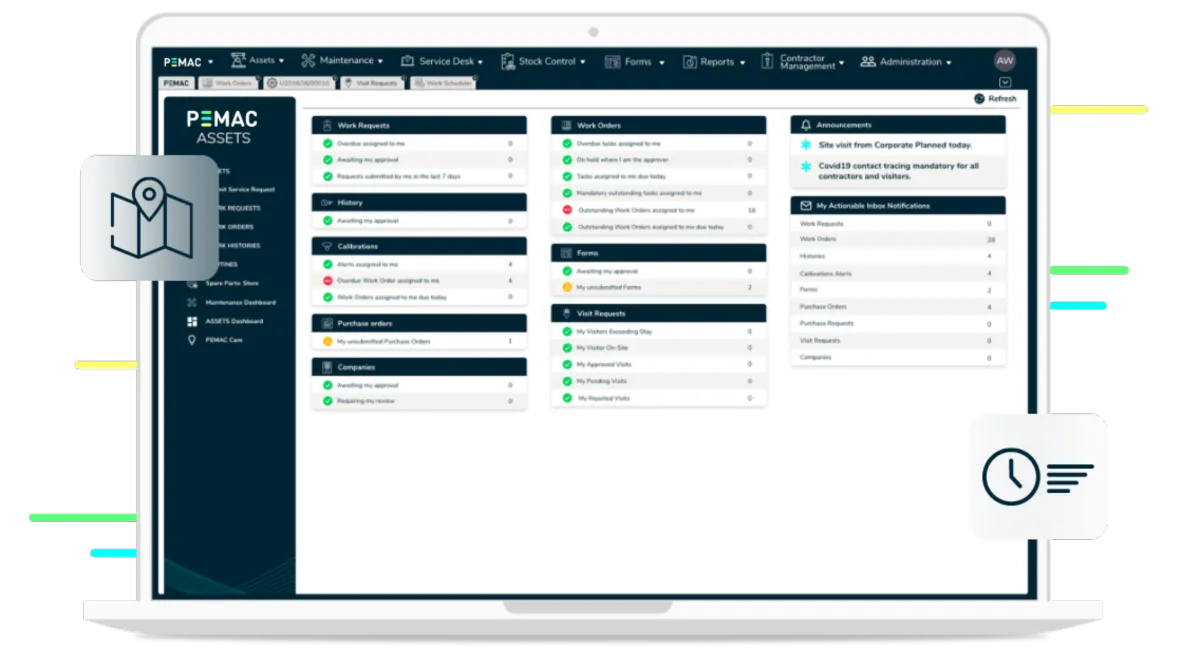Click the Announcements bell icon

[x=805, y=125]
